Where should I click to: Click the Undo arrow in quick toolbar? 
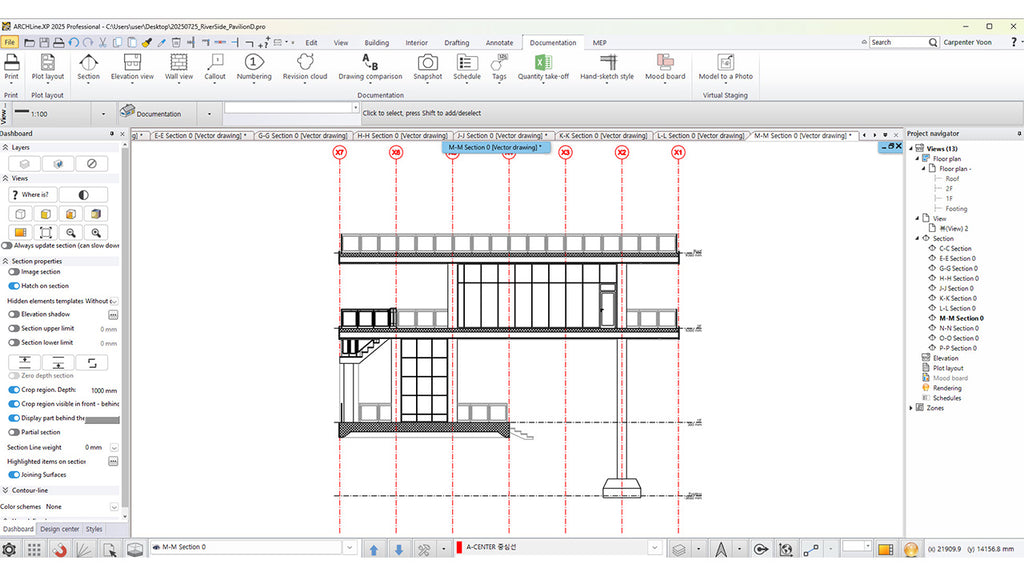pos(73,42)
